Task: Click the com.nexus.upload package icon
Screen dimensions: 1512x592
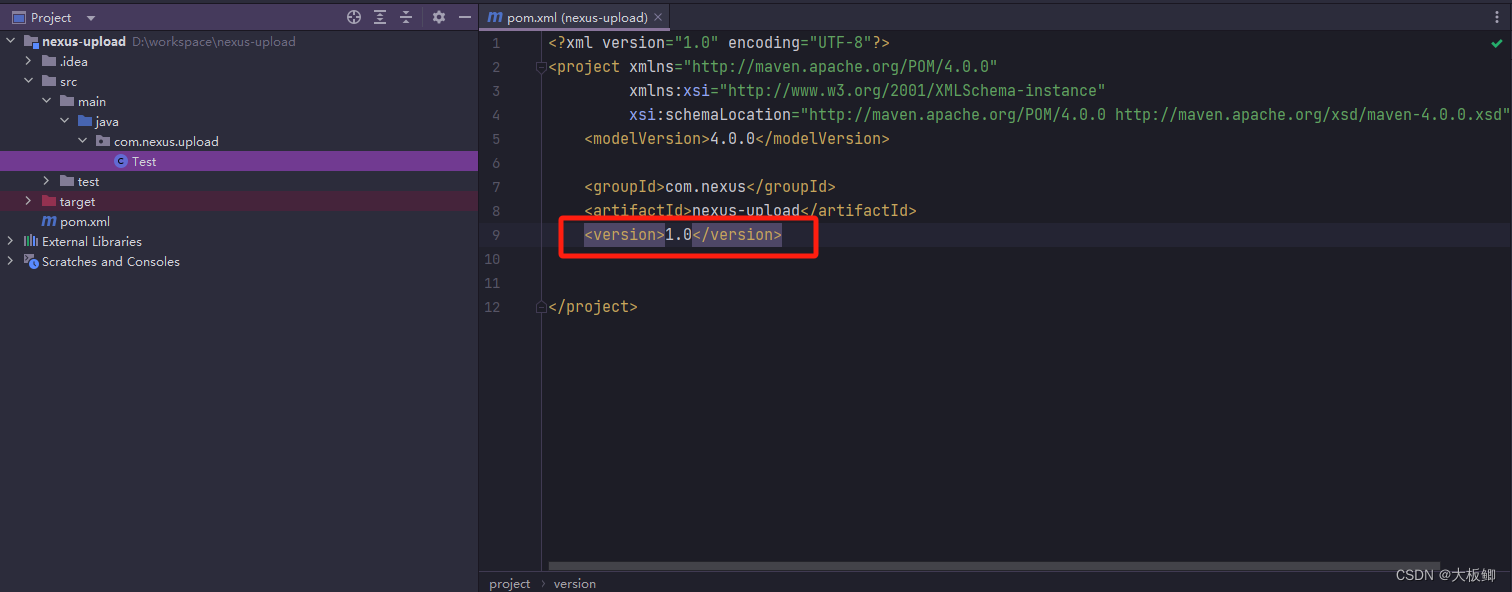Action: pyautogui.click(x=103, y=141)
